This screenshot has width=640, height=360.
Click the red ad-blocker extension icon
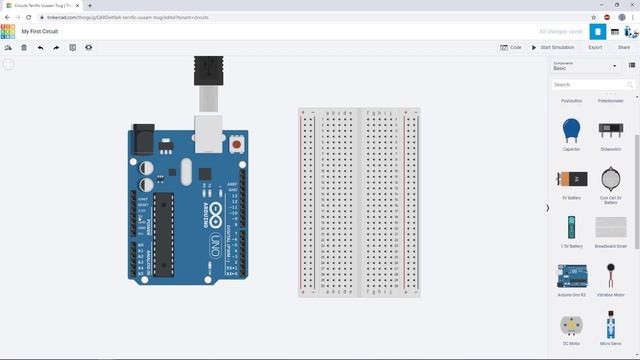607,17
